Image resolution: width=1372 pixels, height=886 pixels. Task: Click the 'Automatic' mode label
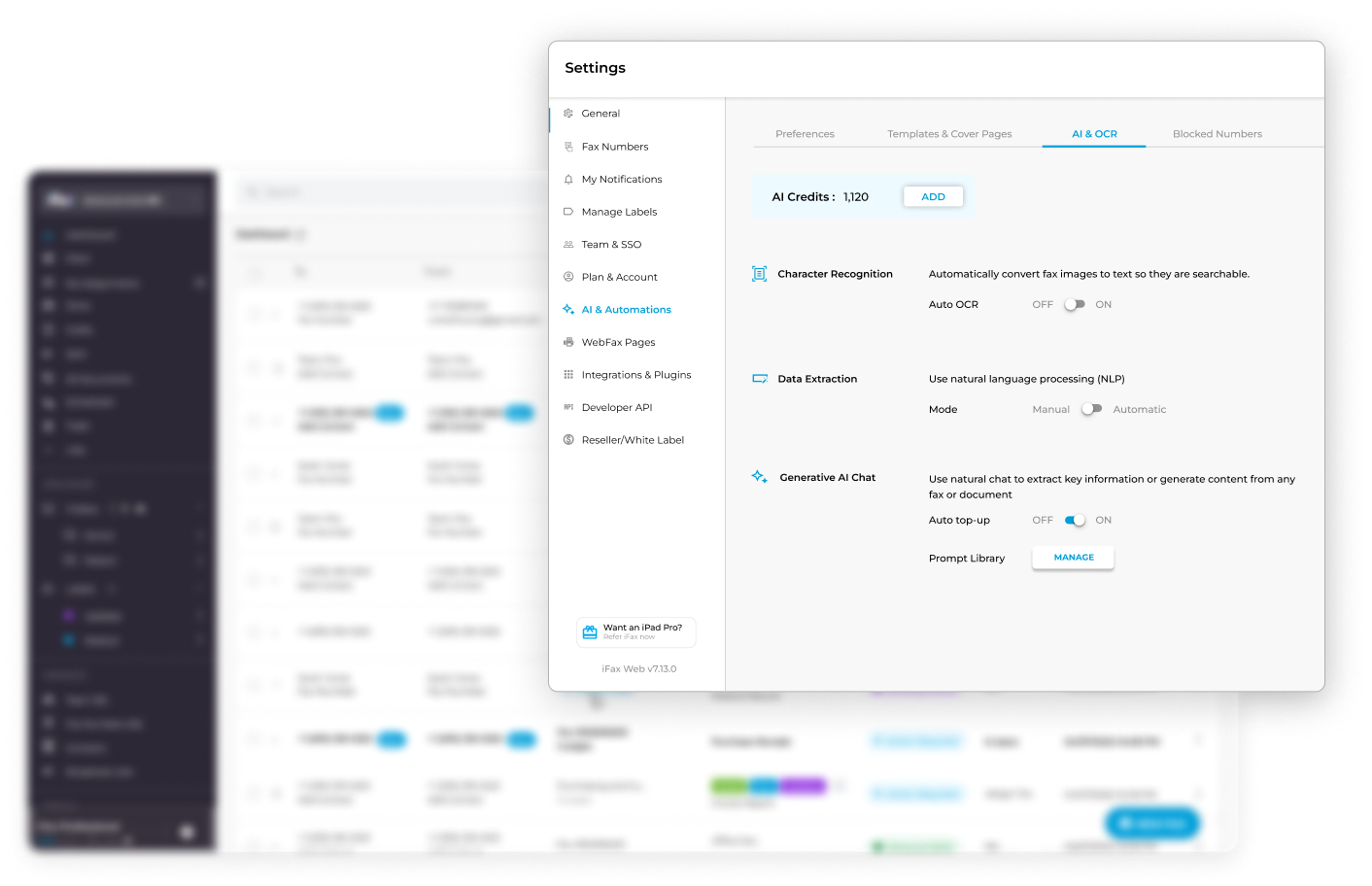tap(1139, 410)
